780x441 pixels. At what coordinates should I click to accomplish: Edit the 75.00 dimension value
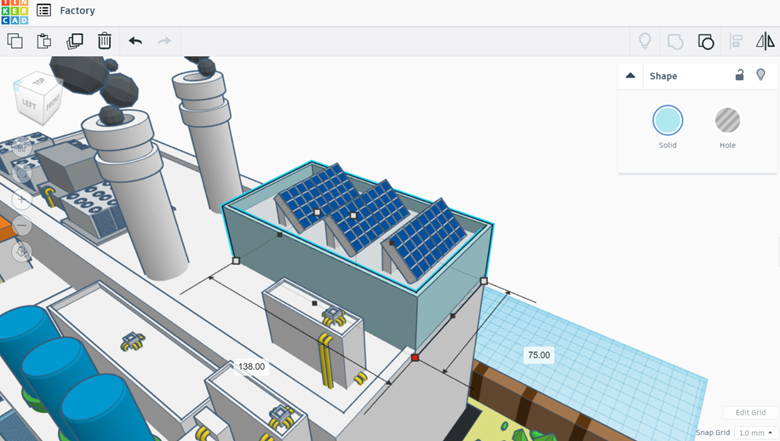tap(539, 355)
